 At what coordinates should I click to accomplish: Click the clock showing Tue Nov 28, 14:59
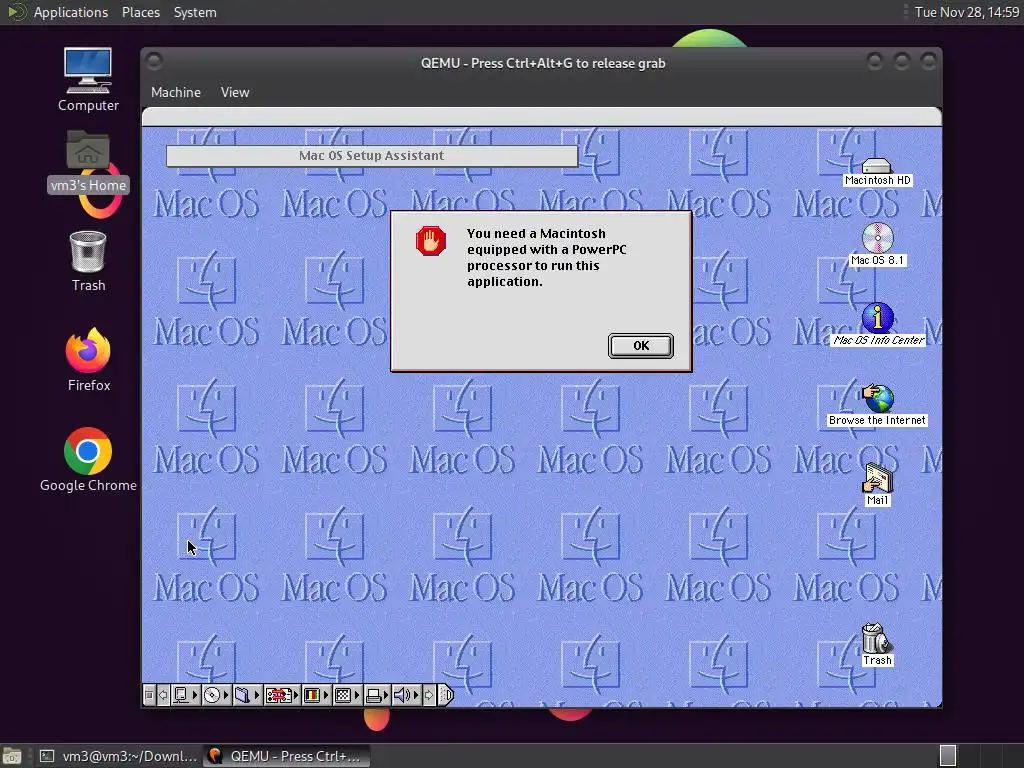967,12
